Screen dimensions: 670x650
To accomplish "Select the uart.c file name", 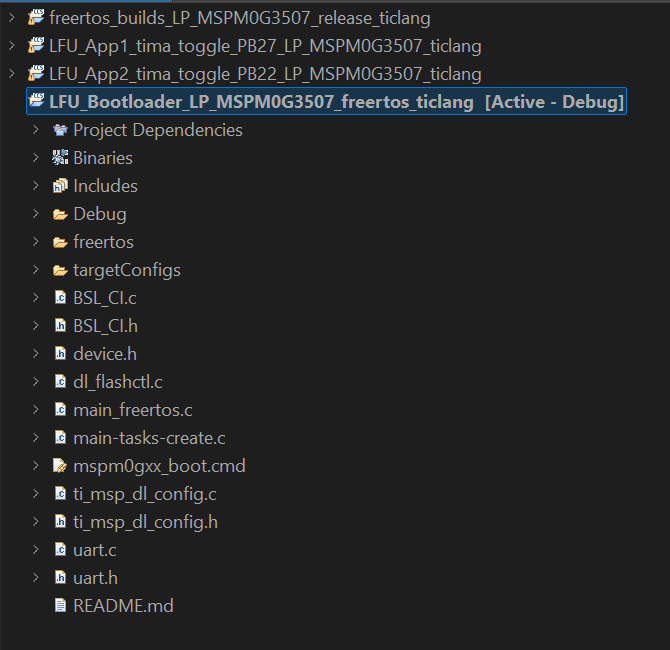I will (95, 550).
